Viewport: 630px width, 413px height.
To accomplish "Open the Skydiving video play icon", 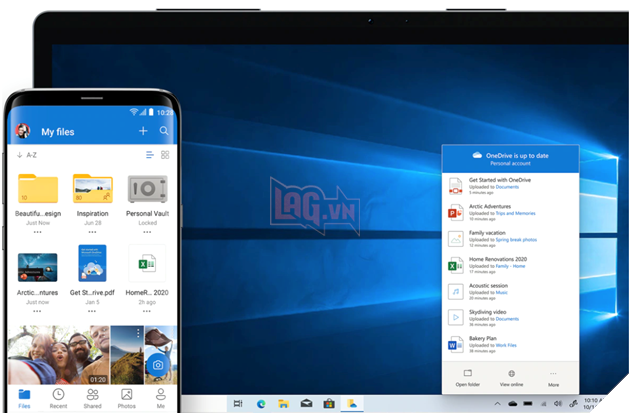I will (456, 317).
